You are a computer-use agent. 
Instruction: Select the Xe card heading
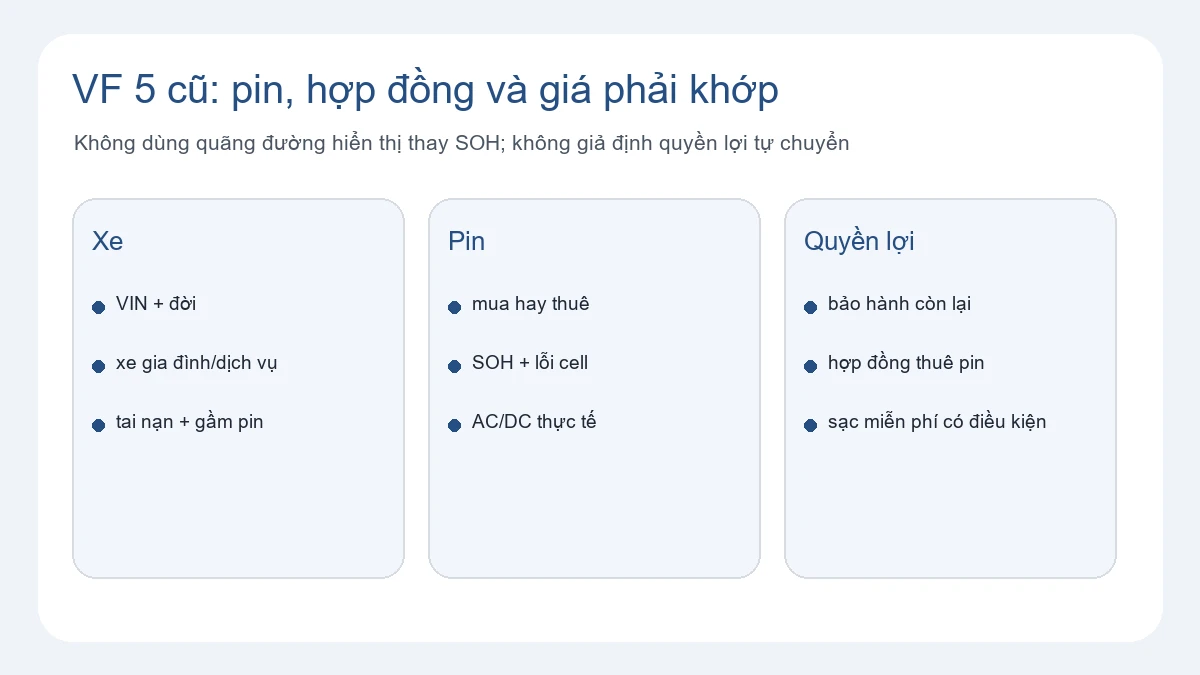pos(108,241)
